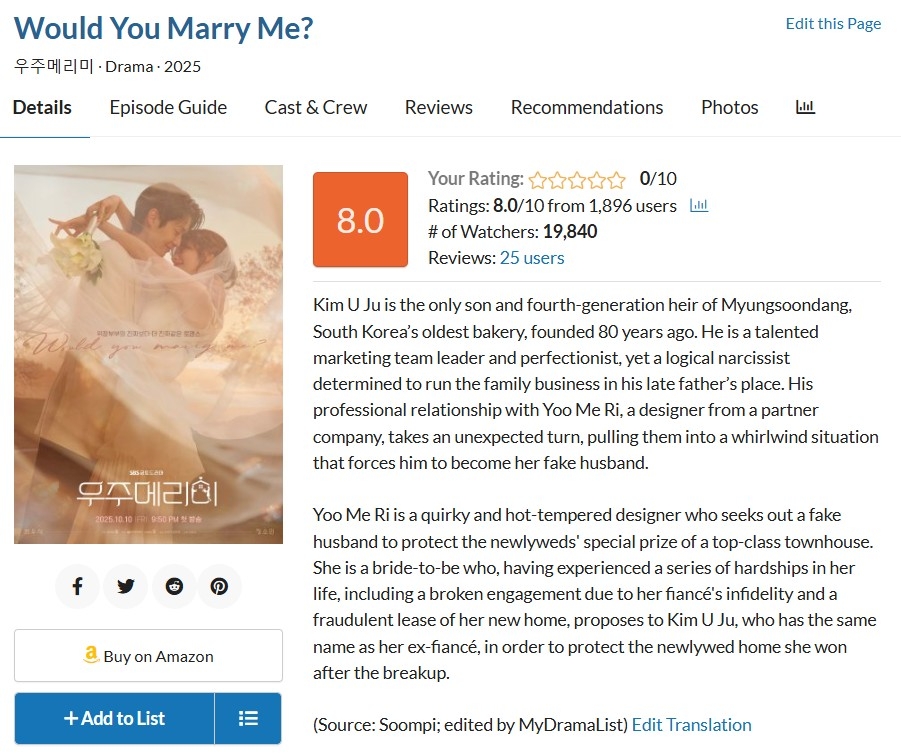Click Buy on Amazon button
This screenshot has height=756, width=901.
point(148,656)
